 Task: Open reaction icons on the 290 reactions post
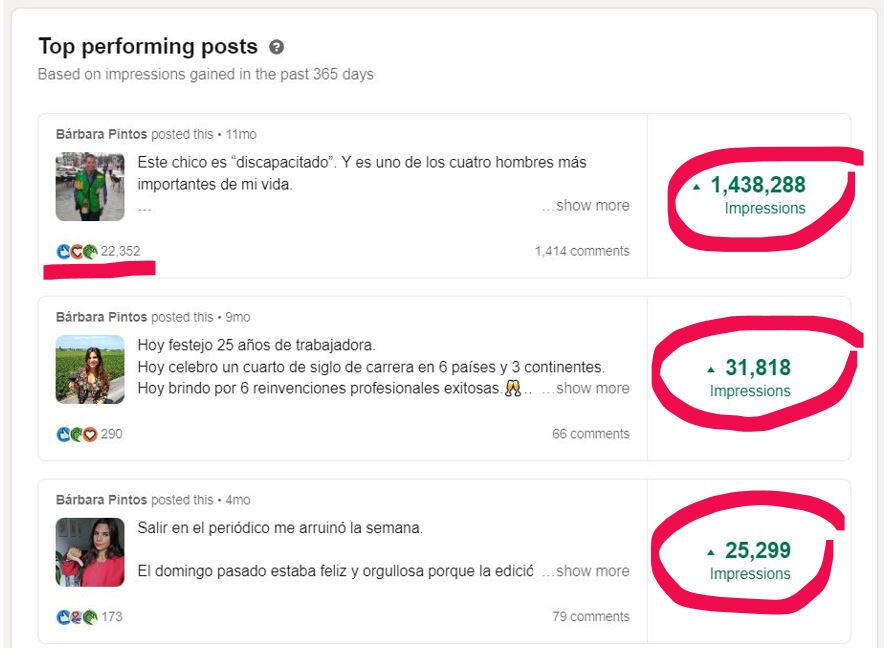77,434
